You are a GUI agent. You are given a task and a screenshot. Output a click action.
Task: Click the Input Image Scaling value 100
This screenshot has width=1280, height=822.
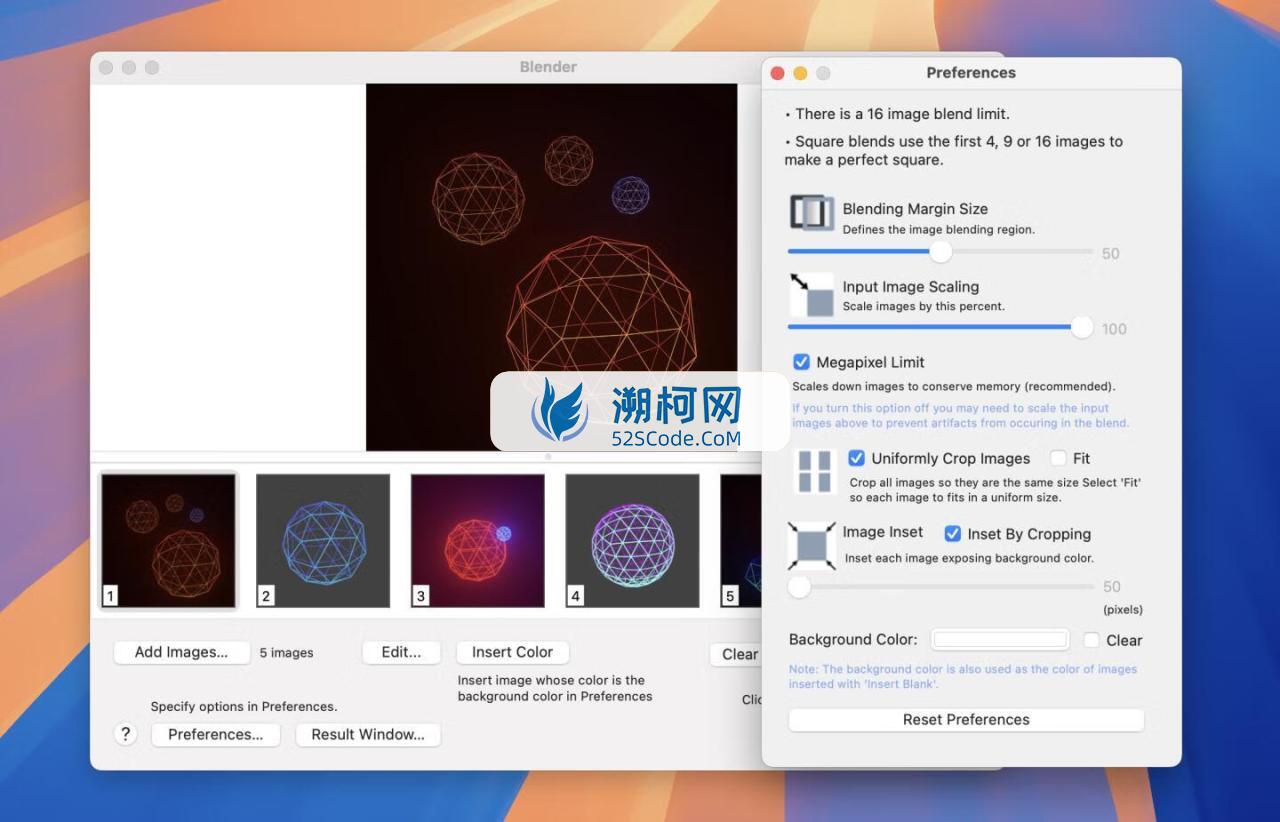[x=1114, y=329]
